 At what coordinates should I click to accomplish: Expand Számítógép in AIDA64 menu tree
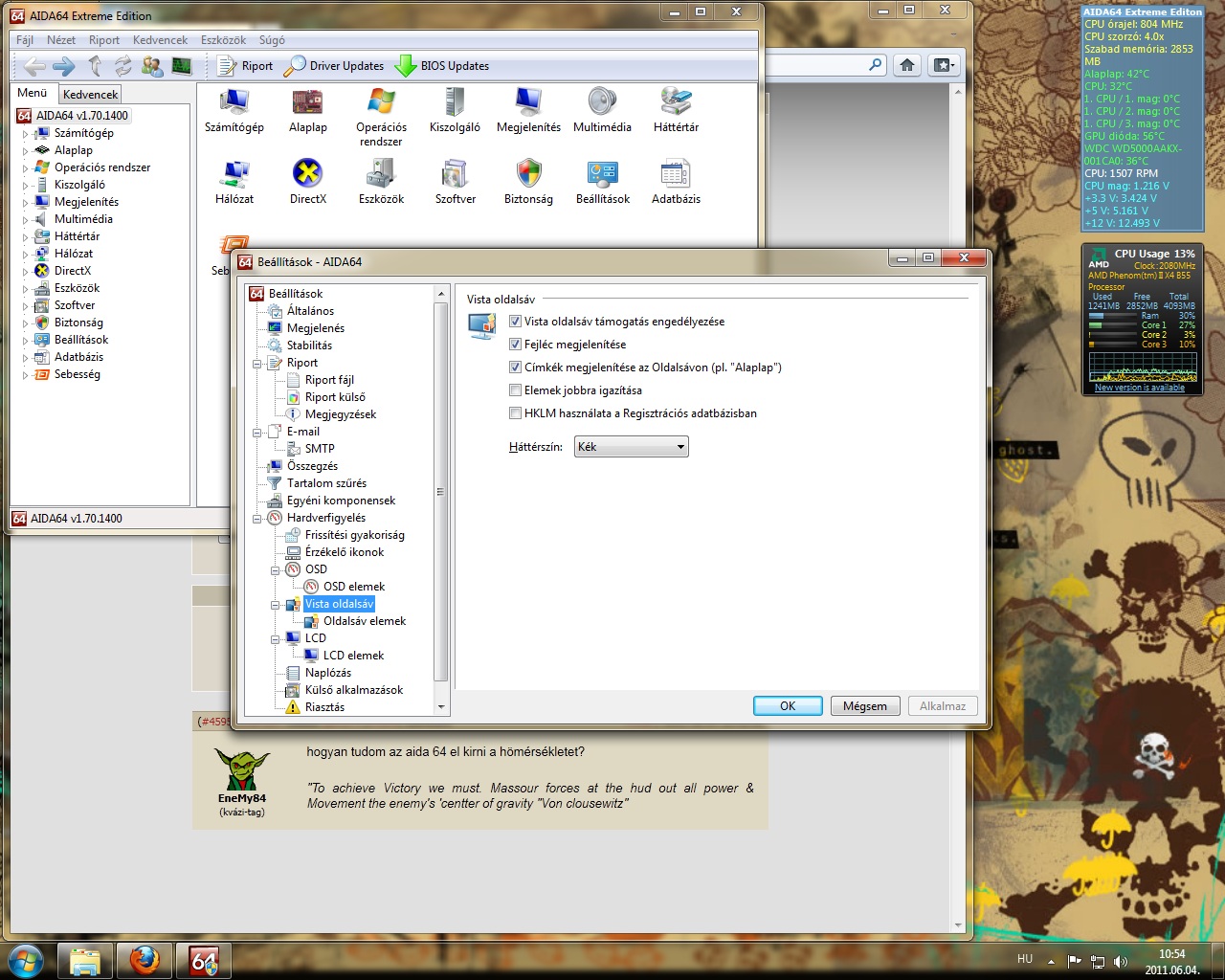[x=26, y=134]
